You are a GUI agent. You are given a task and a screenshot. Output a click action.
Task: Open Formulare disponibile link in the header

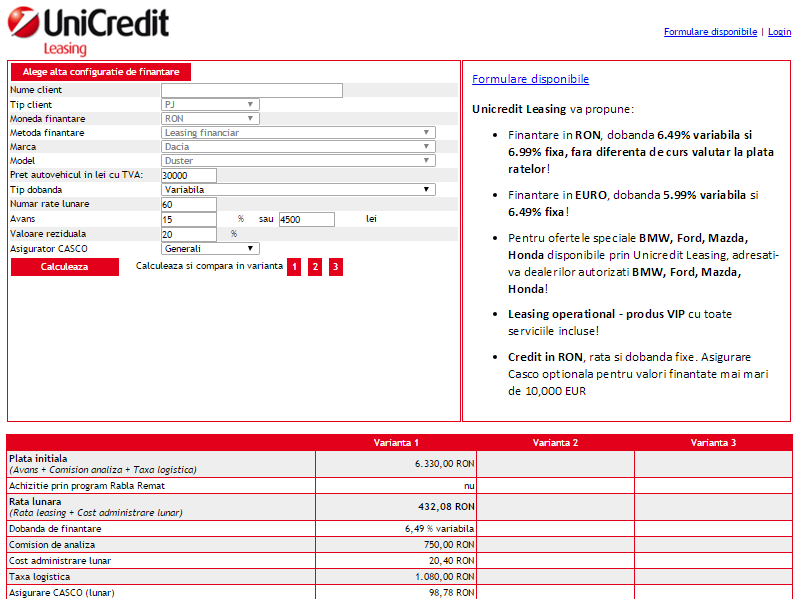tap(710, 32)
